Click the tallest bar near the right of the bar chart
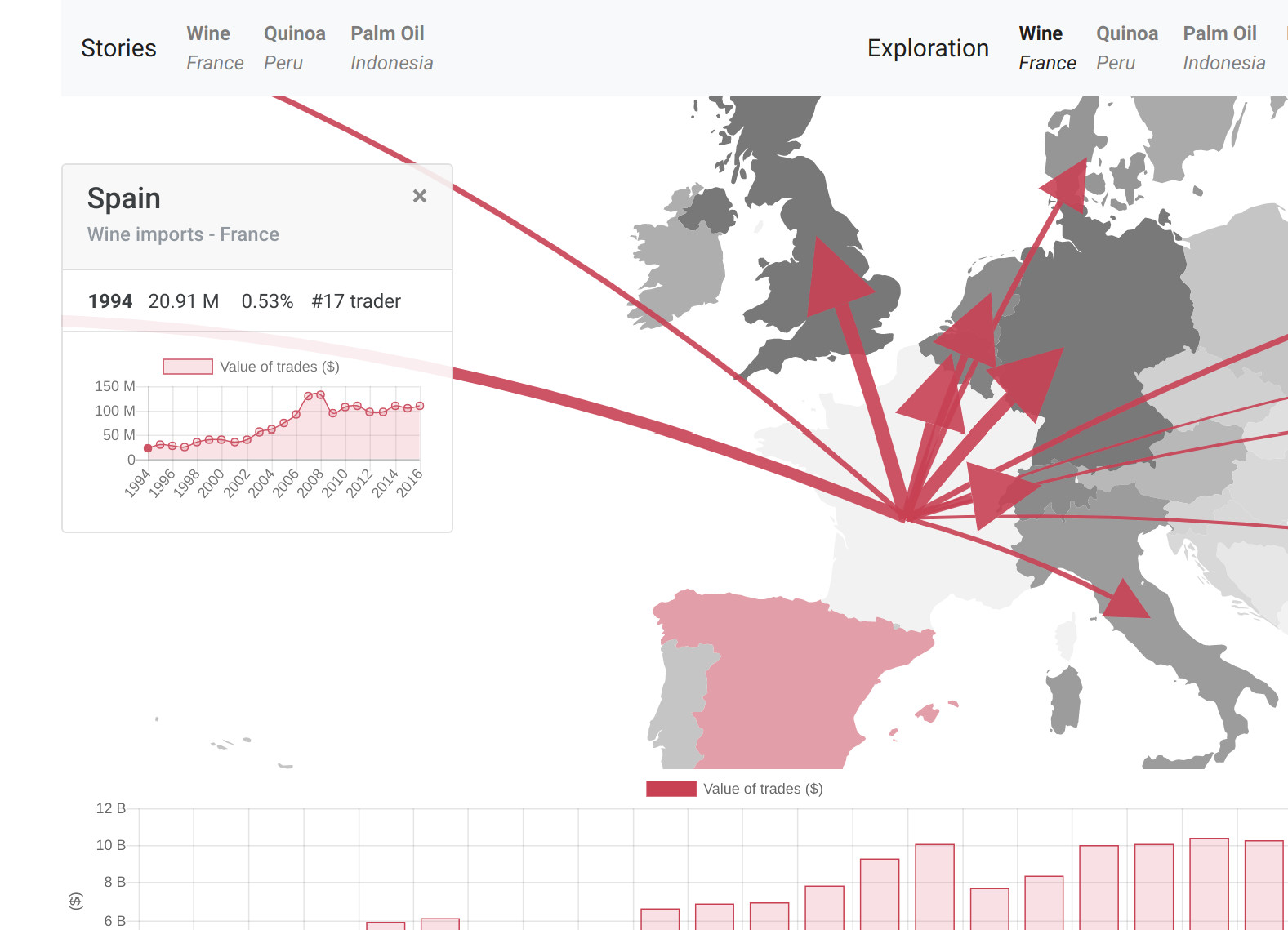Screen dimensions: 1288x930 pyautogui.click(x=1209, y=883)
